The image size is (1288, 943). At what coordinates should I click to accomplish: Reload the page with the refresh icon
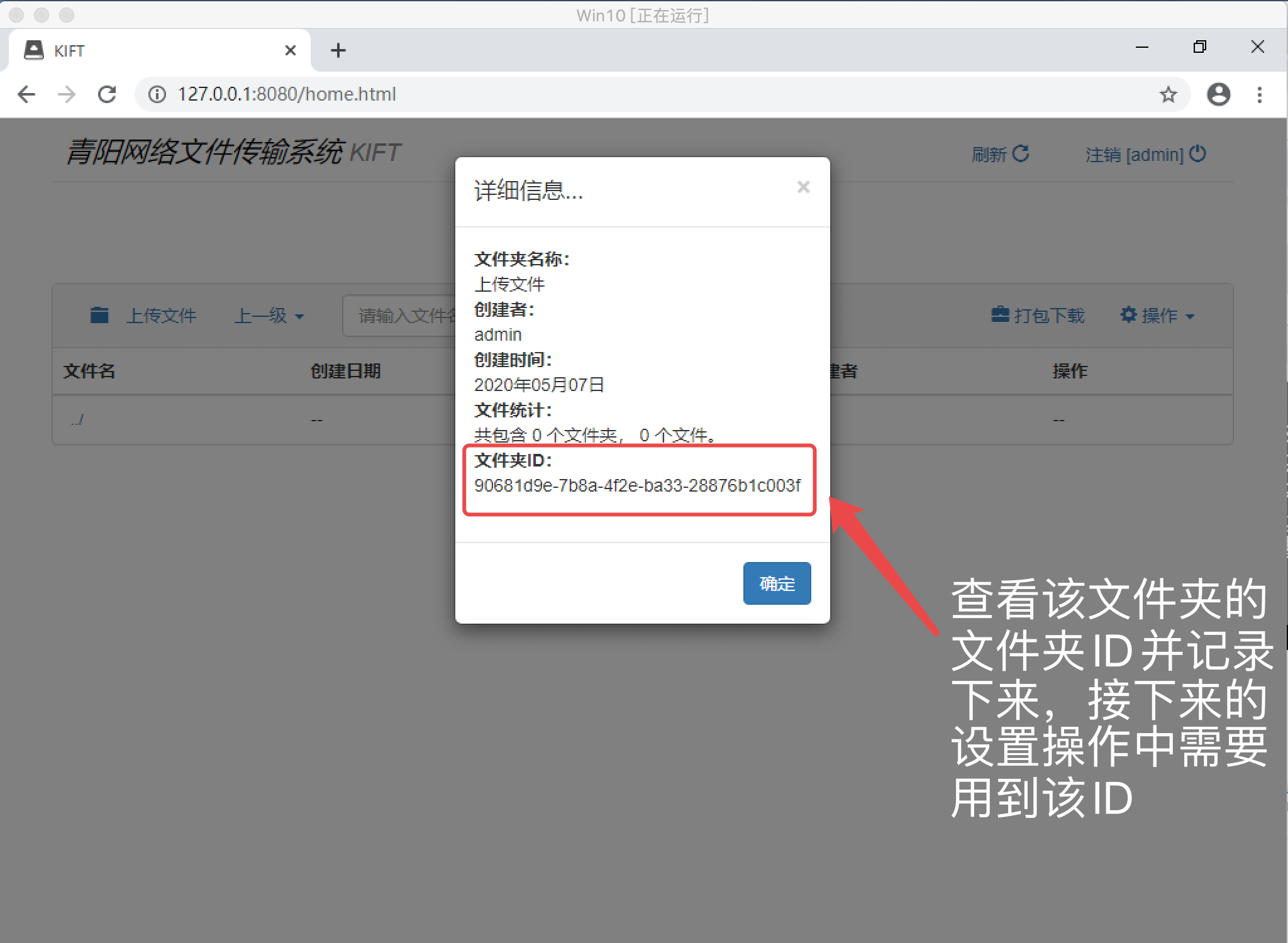(107, 94)
